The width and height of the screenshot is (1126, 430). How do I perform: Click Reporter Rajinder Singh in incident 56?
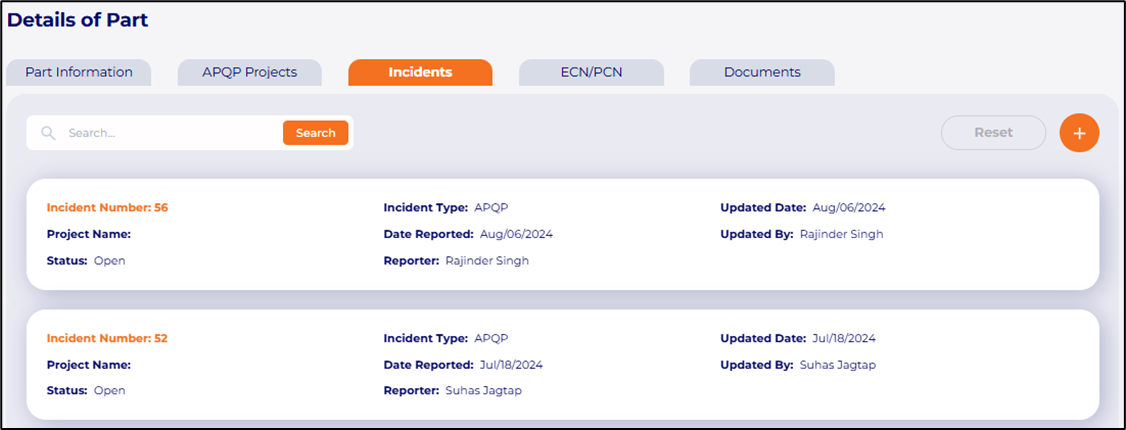[487, 261]
